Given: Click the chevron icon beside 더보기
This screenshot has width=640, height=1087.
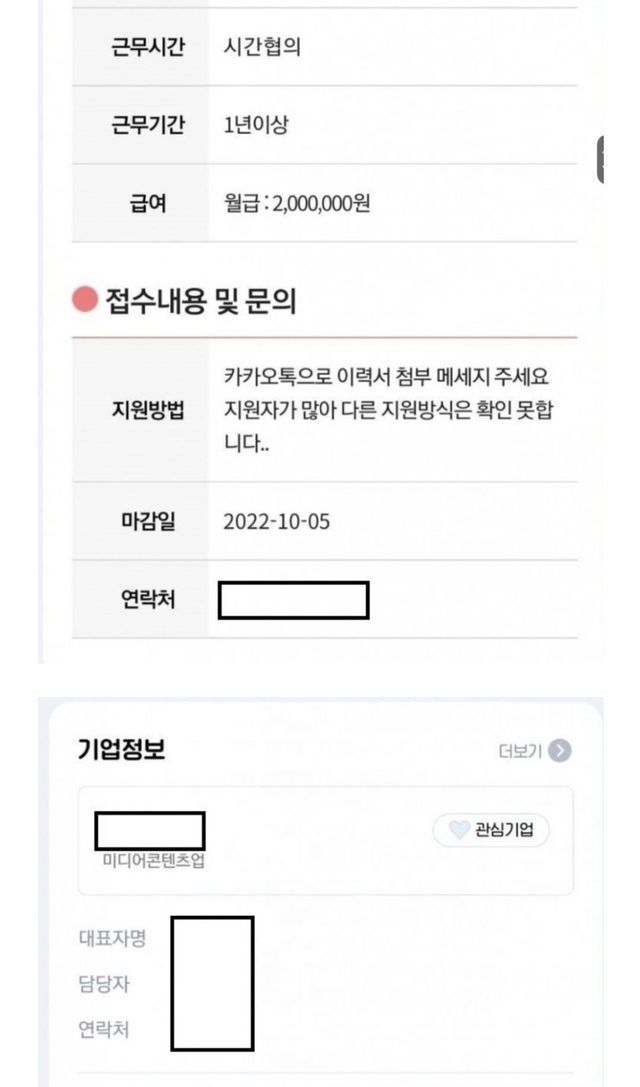Looking at the screenshot, I should (561, 751).
